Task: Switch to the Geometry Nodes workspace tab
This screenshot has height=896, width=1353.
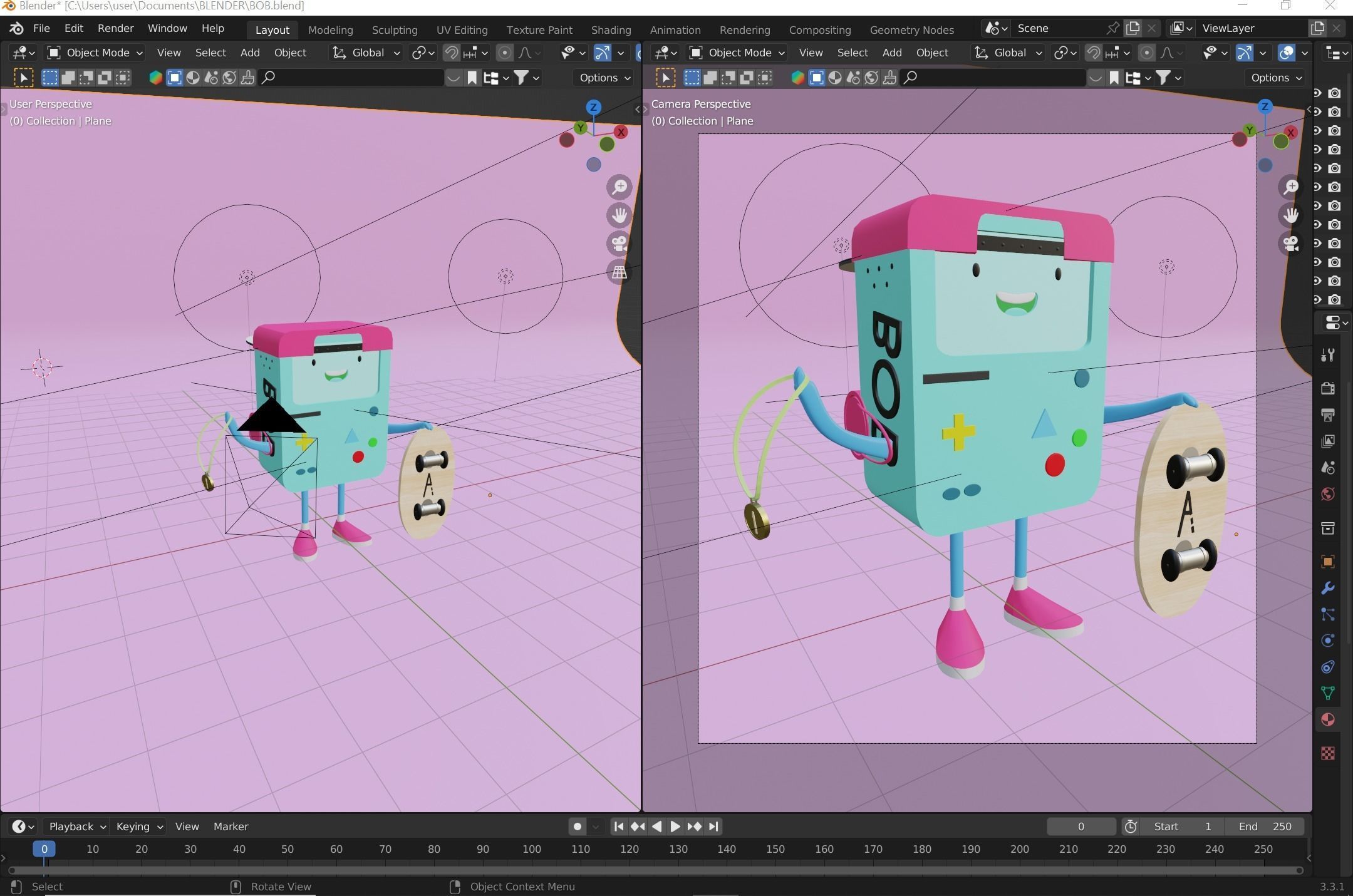Action: coord(911,29)
